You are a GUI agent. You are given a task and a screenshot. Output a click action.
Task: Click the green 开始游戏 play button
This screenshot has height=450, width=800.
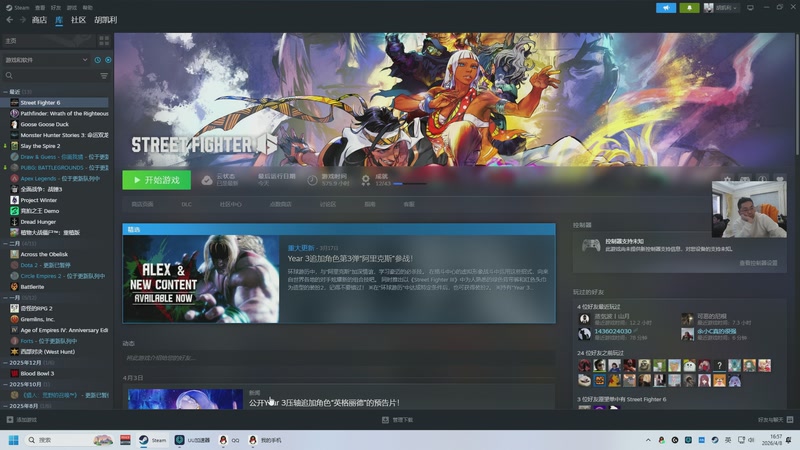157,180
